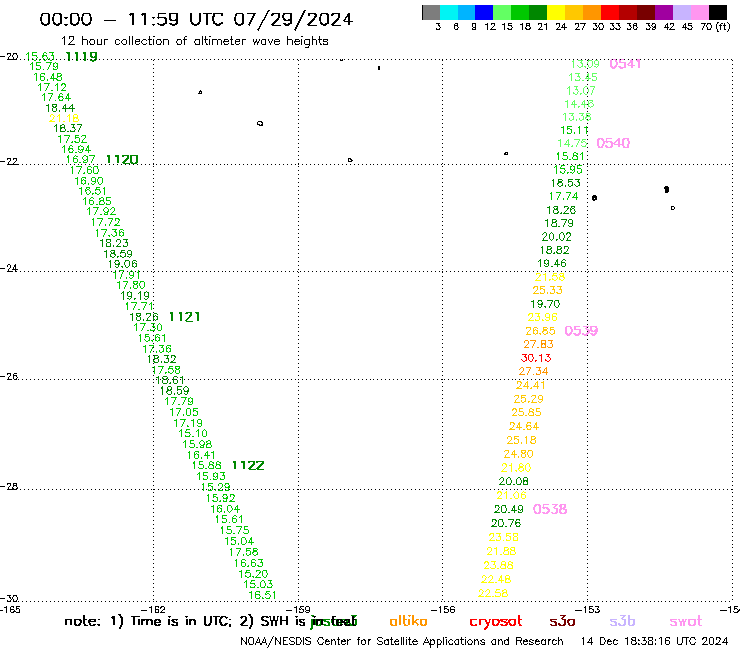The height and width of the screenshot is (650, 740).
Task: Click the orange 27.83 wave height
Action: 538,345
